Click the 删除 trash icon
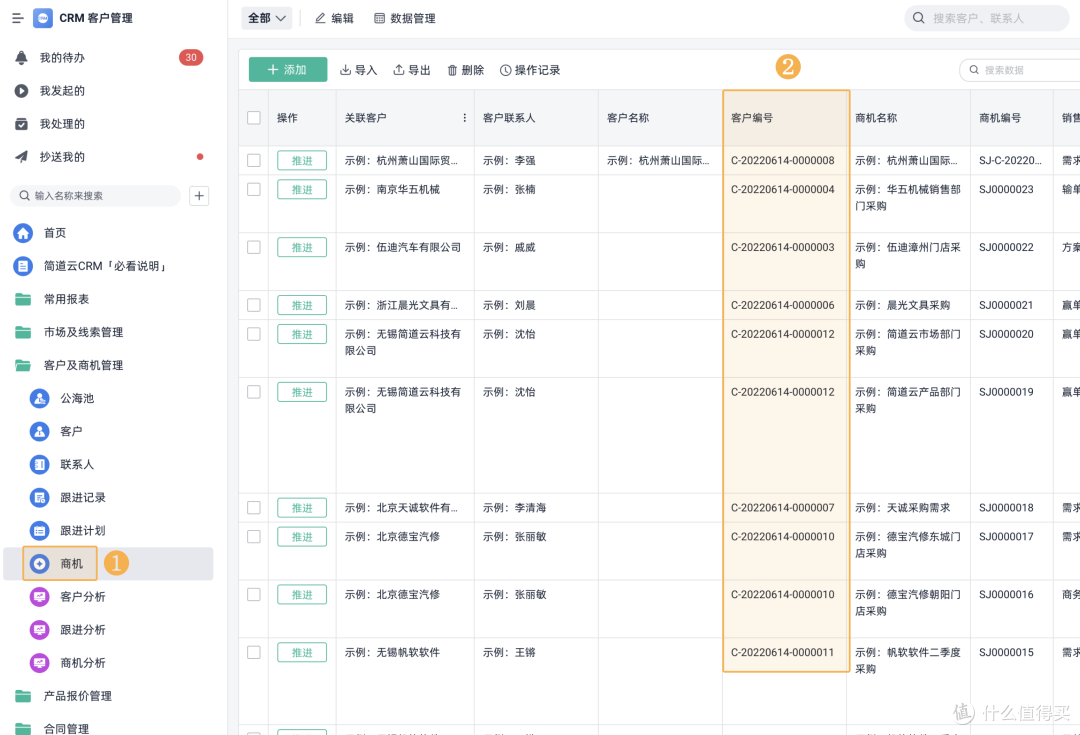This screenshot has width=1080, height=735. pyautogui.click(x=452, y=70)
